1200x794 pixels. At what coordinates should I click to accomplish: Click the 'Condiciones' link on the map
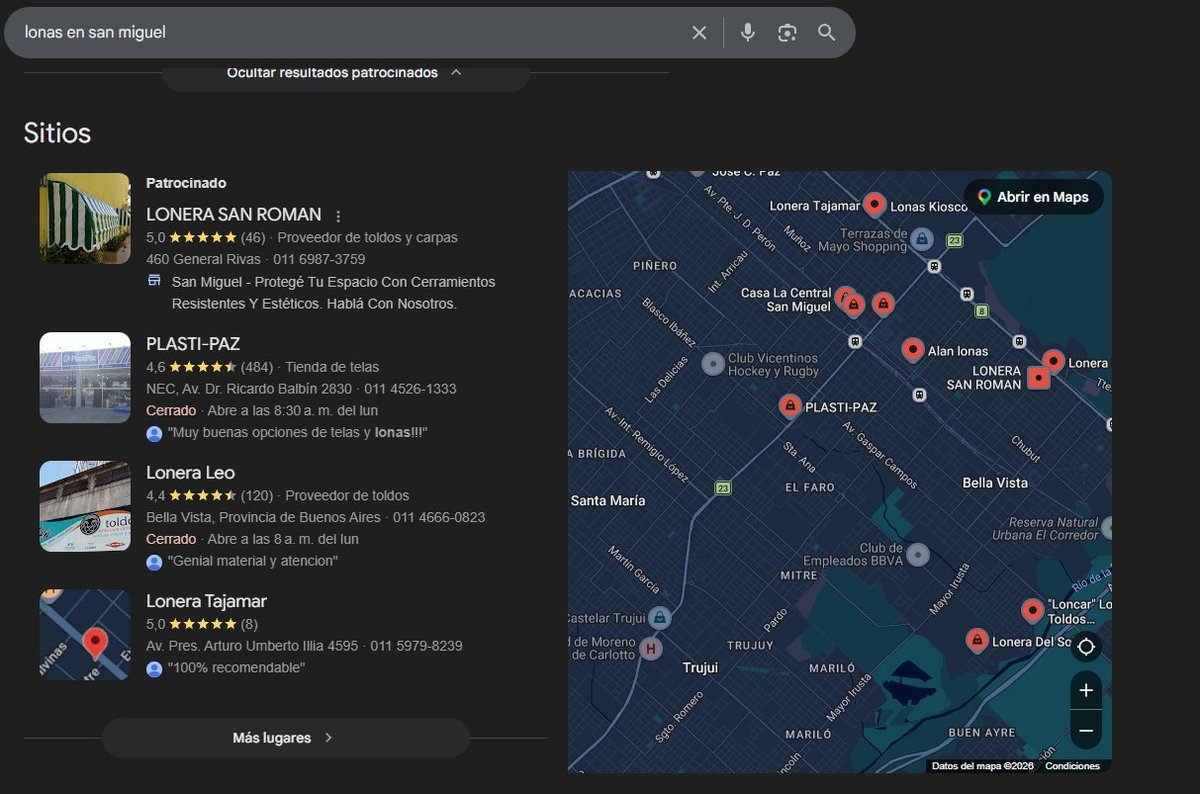[x=1072, y=766]
